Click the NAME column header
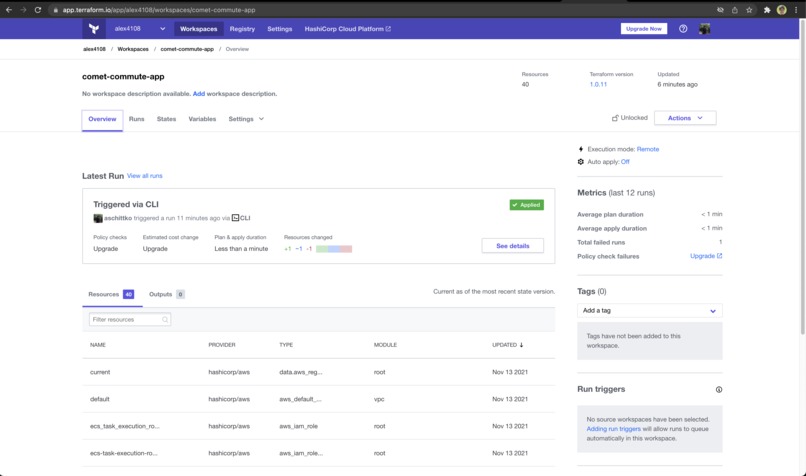Viewport: 806px width, 476px height. (x=98, y=345)
